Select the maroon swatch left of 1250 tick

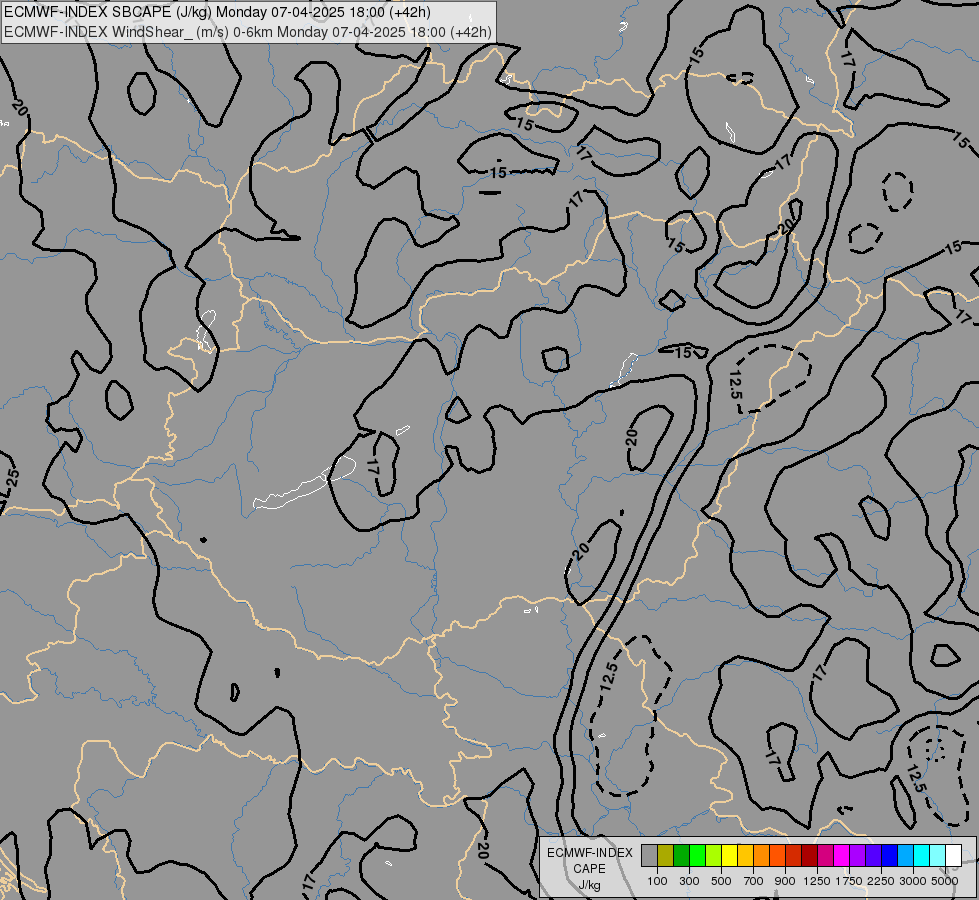tap(809, 856)
